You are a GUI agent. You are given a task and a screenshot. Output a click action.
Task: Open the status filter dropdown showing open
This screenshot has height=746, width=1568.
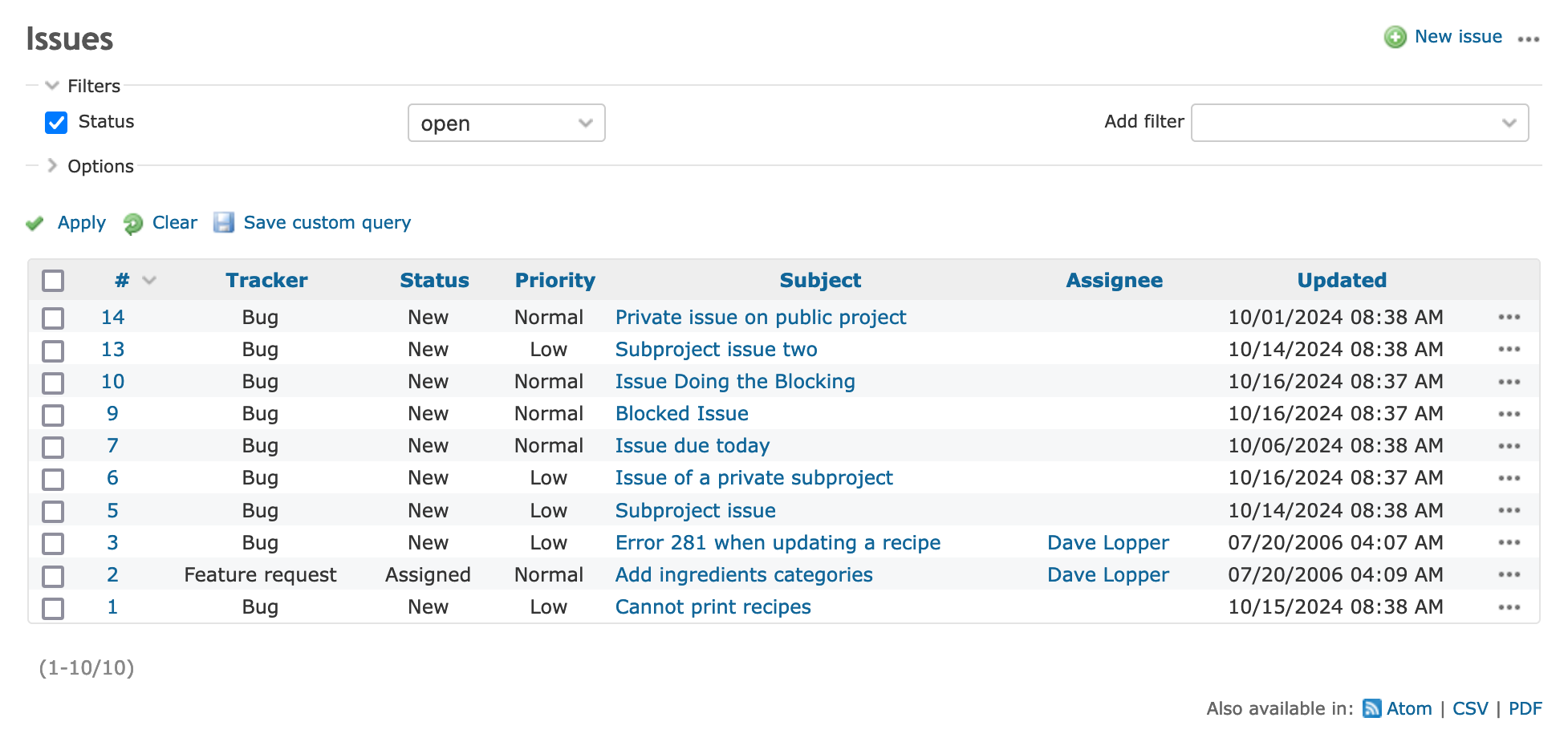(506, 123)
